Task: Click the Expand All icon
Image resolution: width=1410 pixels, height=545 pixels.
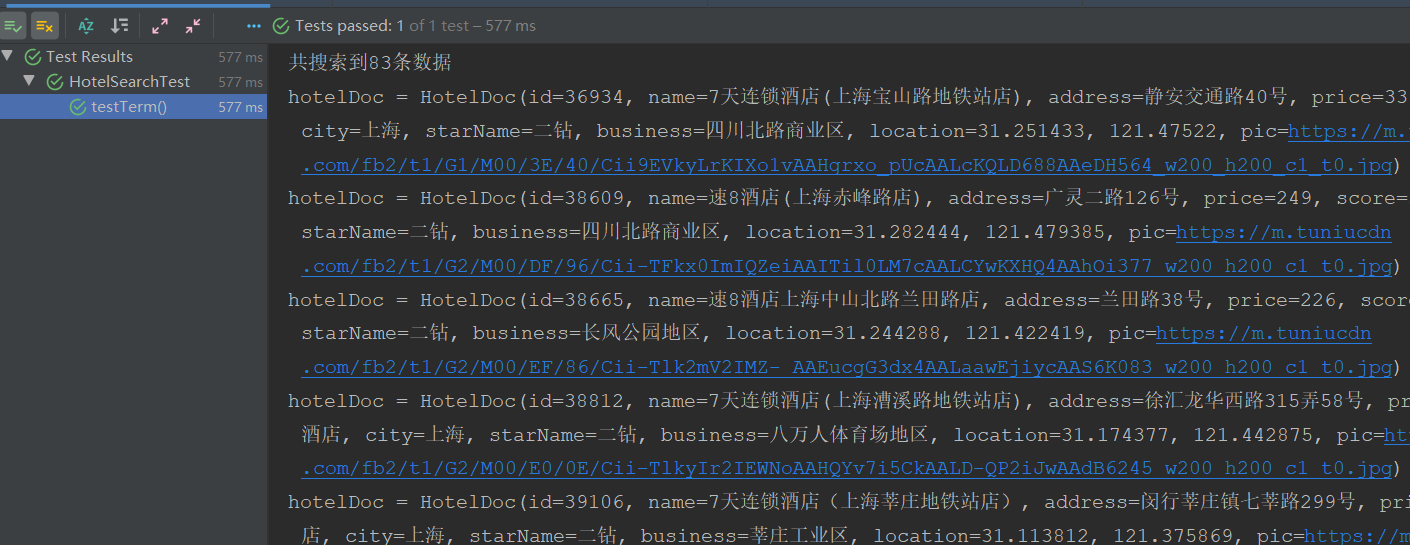Action: pos(160,25)
